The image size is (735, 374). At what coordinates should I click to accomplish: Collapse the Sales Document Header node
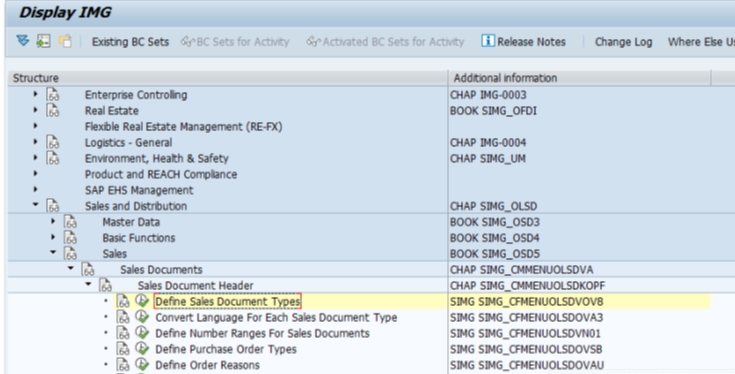point(88,284)
